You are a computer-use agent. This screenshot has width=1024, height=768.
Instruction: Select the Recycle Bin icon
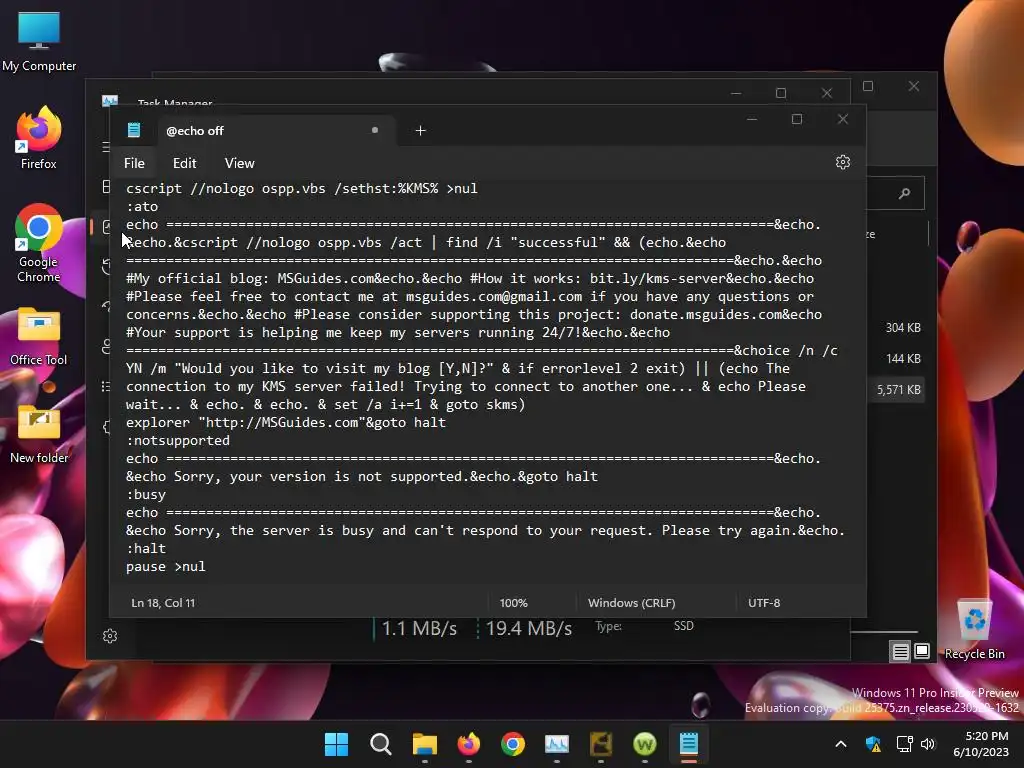(974, 630)
